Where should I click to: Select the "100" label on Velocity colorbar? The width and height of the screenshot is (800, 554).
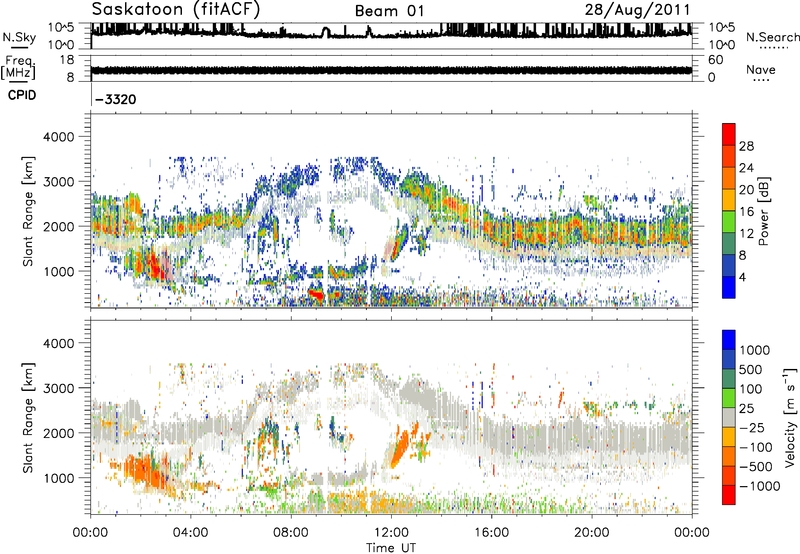click(x=750, y=389)
